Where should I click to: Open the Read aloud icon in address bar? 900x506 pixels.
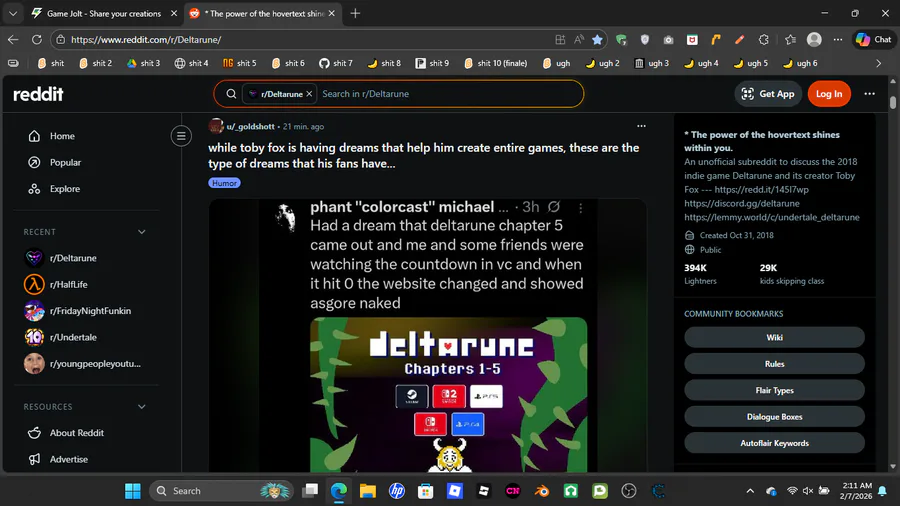(579, 40)
